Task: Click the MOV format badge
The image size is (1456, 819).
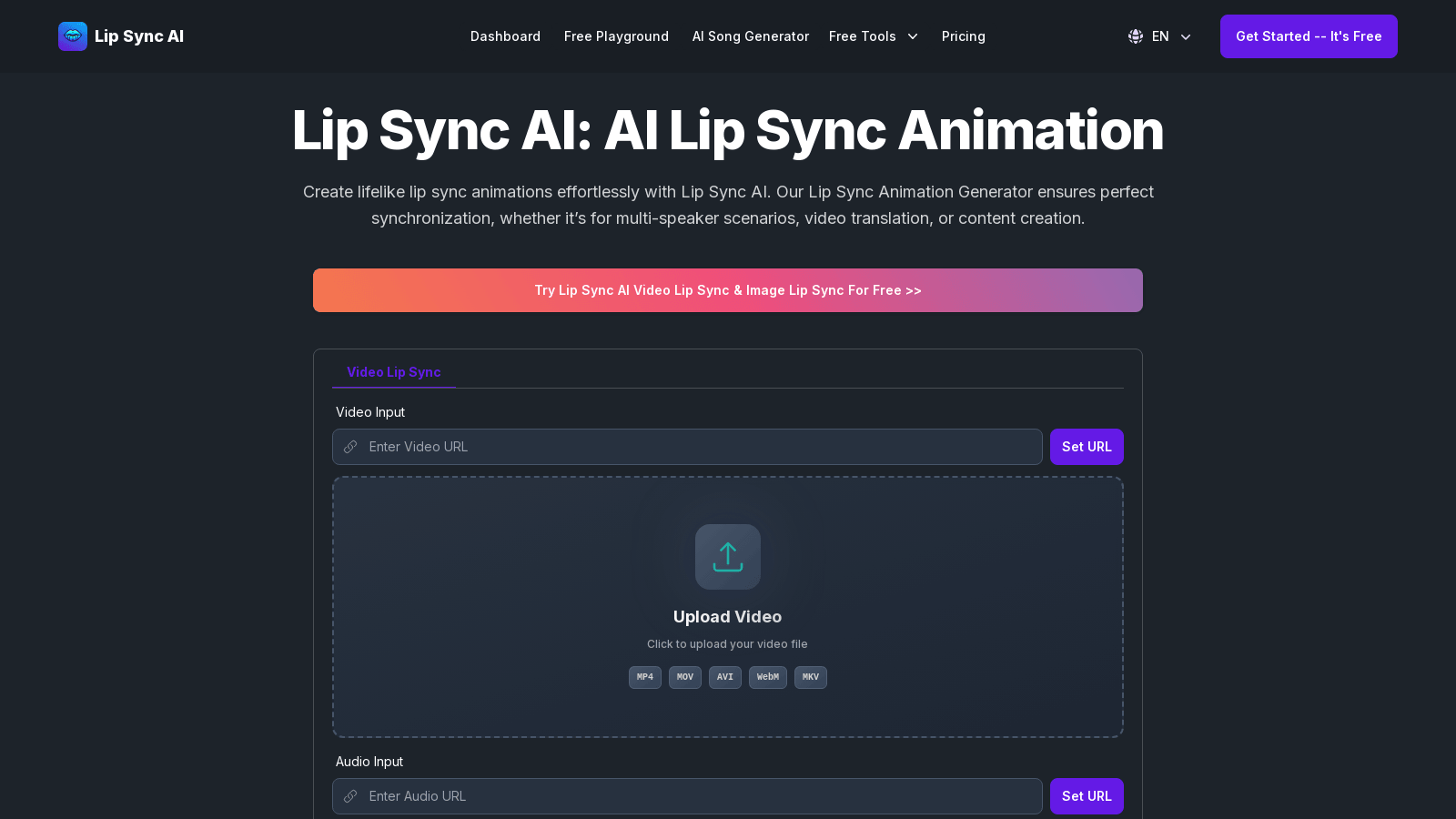Action: (x=685, y=677)
